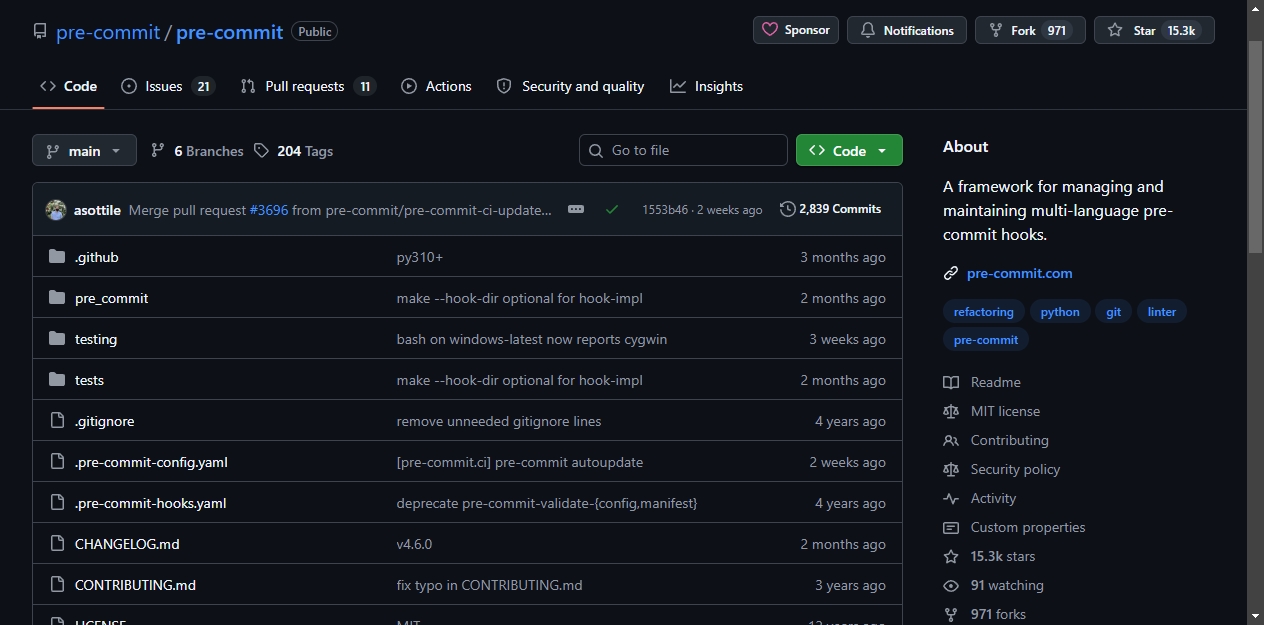Expand the main branch selector dropdown
The height and width of the screenshot is (625, 1264).
(x=84, y=151)
